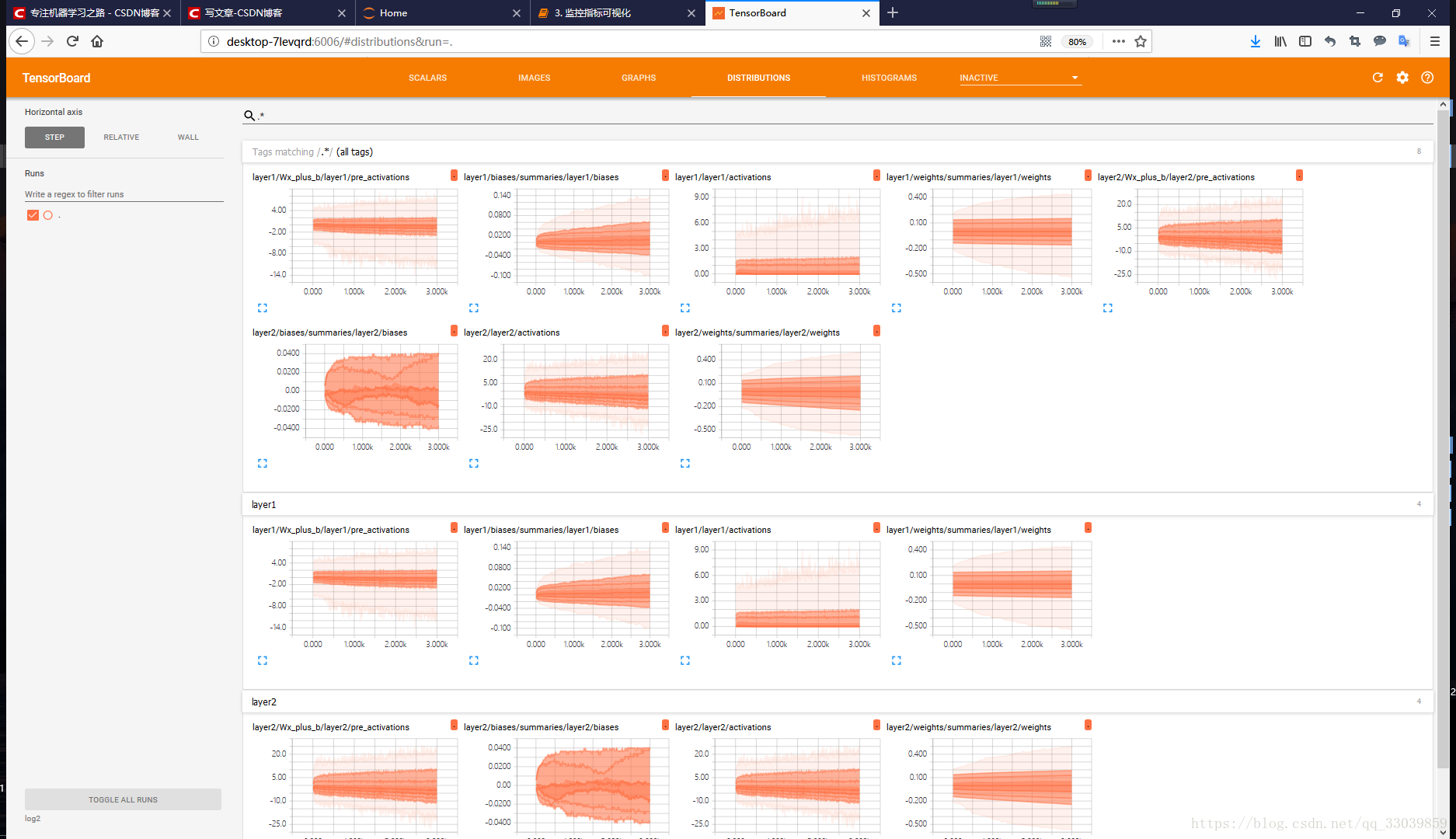
Task: Expand biases chart in the layer1 section
Action: (x=474, y=661)
